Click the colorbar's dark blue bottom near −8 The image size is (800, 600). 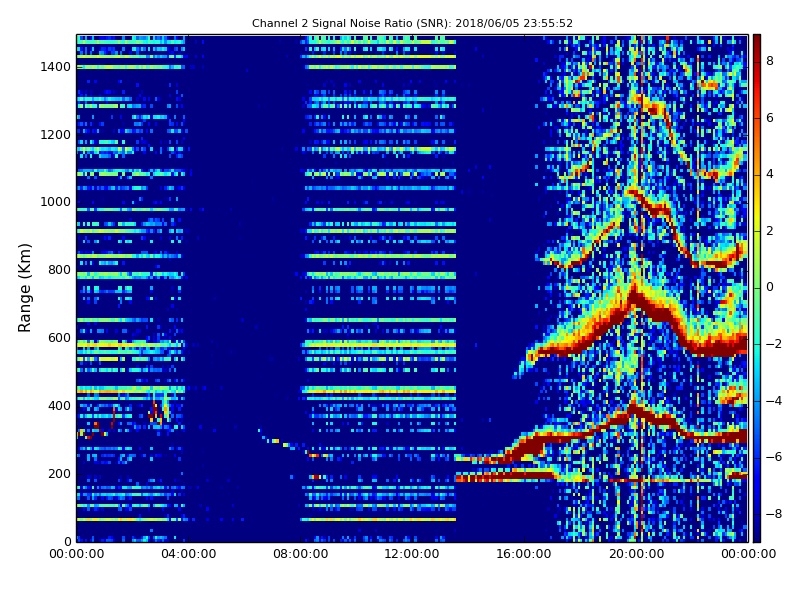[757, 514]
